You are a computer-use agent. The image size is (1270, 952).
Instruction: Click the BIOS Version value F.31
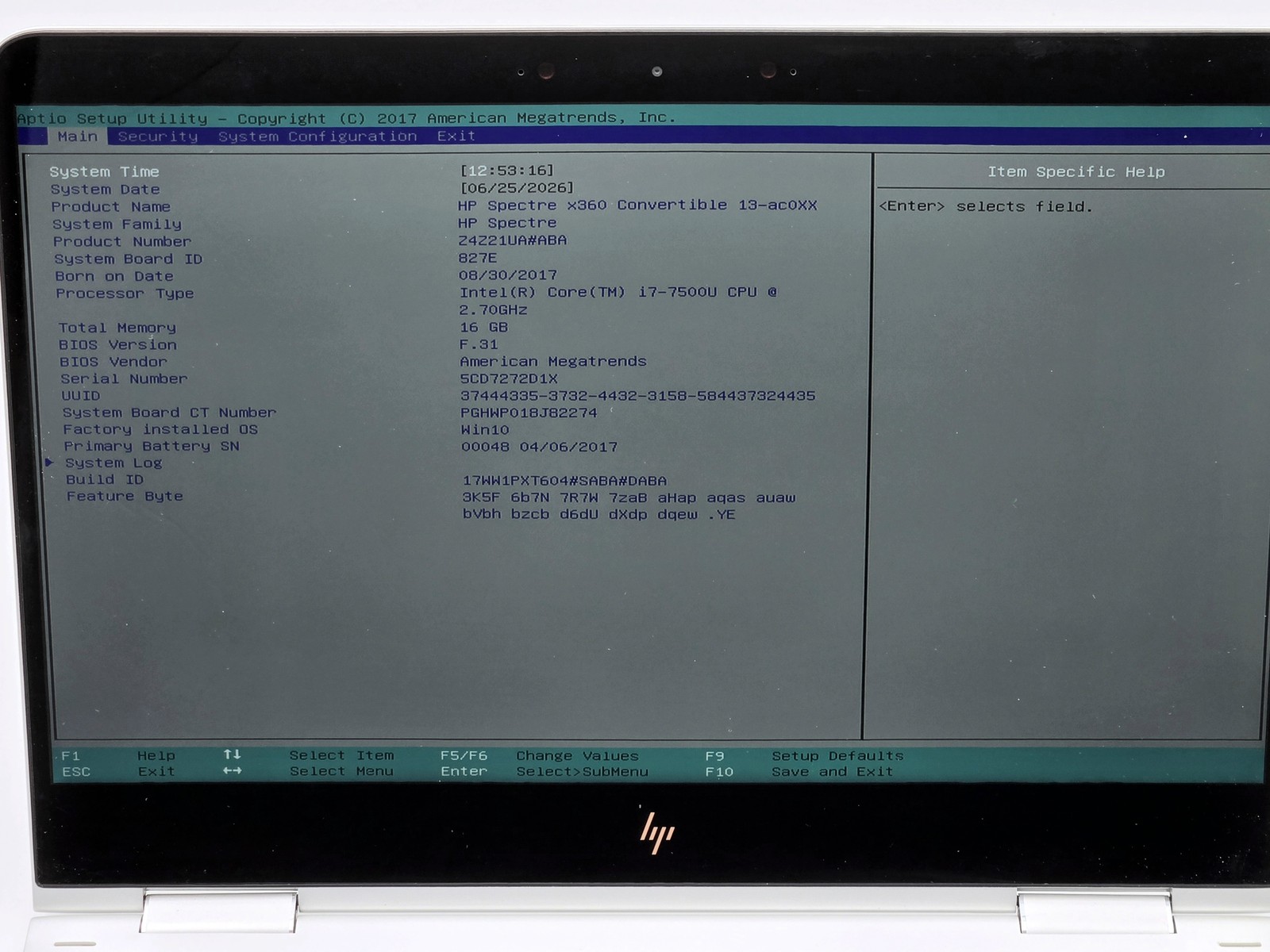479,344
